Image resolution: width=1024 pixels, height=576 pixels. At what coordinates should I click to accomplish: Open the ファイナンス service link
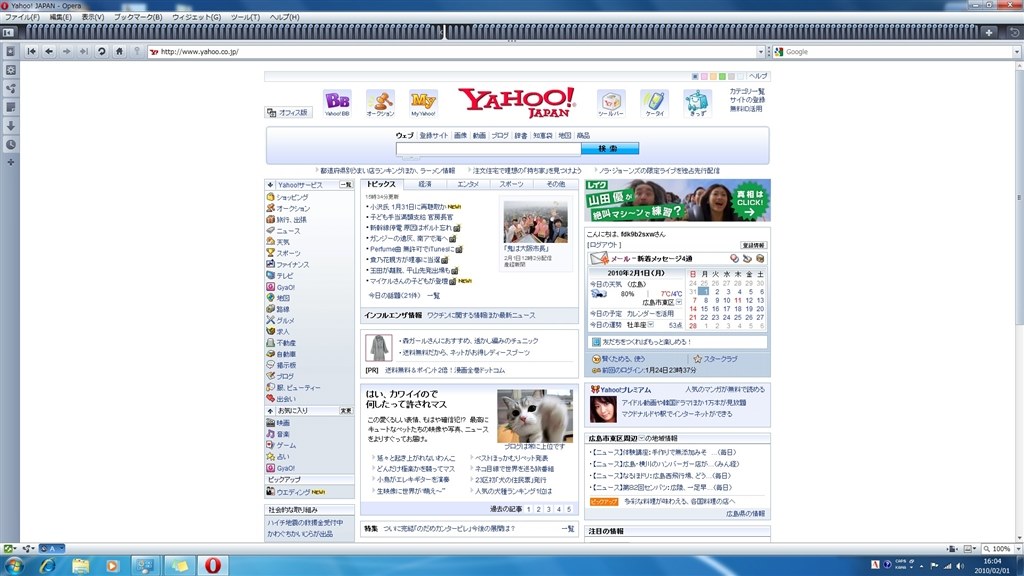pos(292,264)
